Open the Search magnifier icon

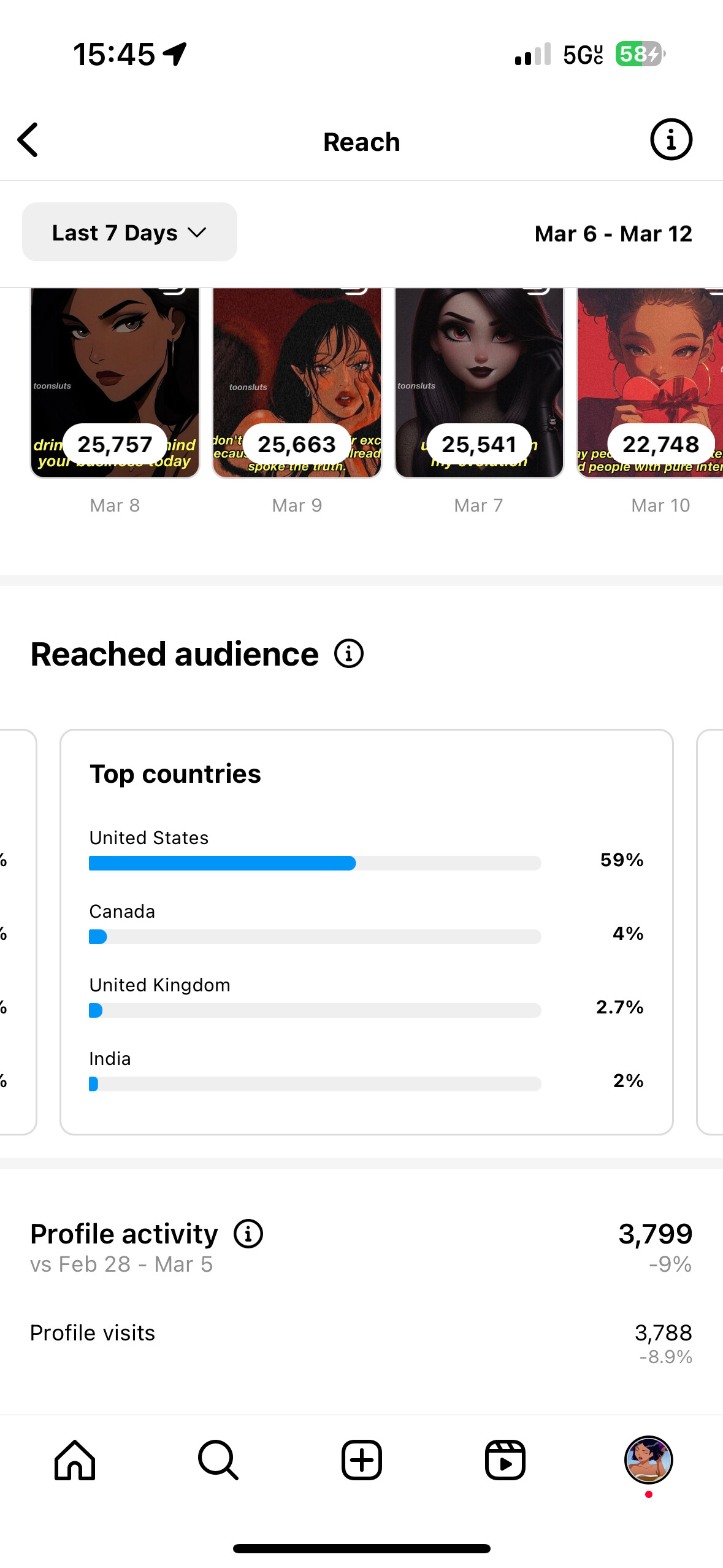(x=218, y=1460)
